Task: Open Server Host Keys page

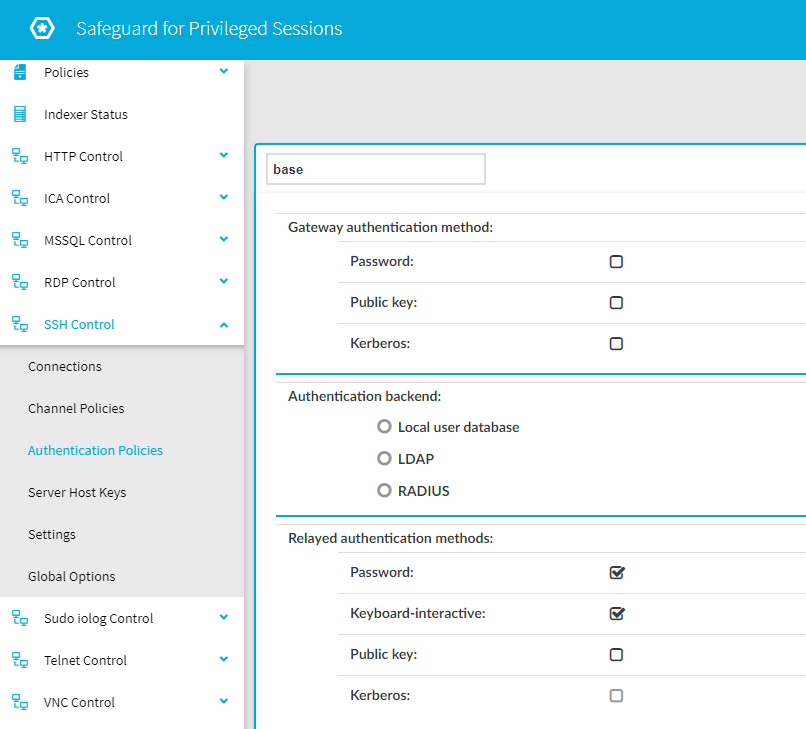Action: (77, 493)
